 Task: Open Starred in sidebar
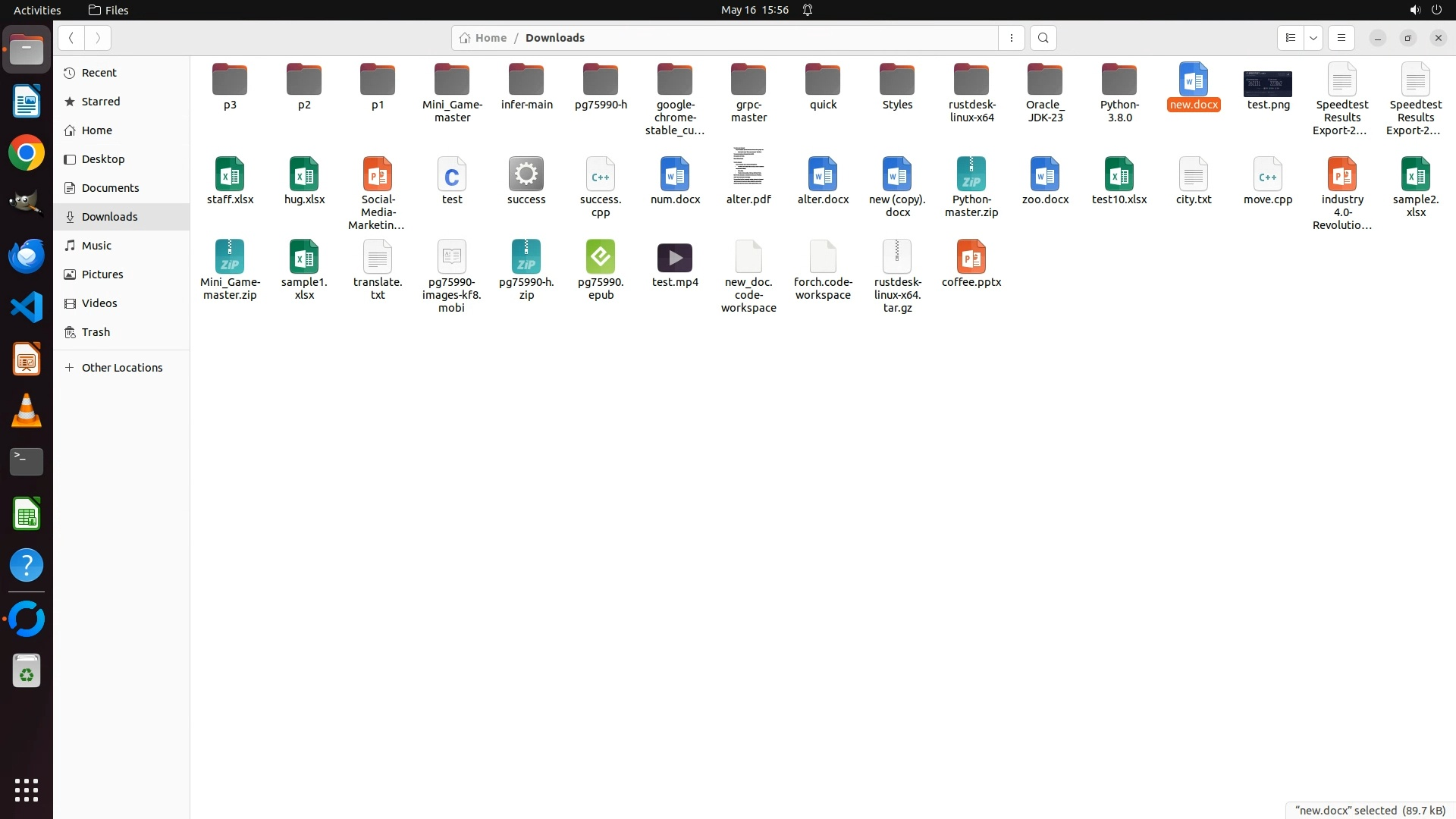[100, 102]
